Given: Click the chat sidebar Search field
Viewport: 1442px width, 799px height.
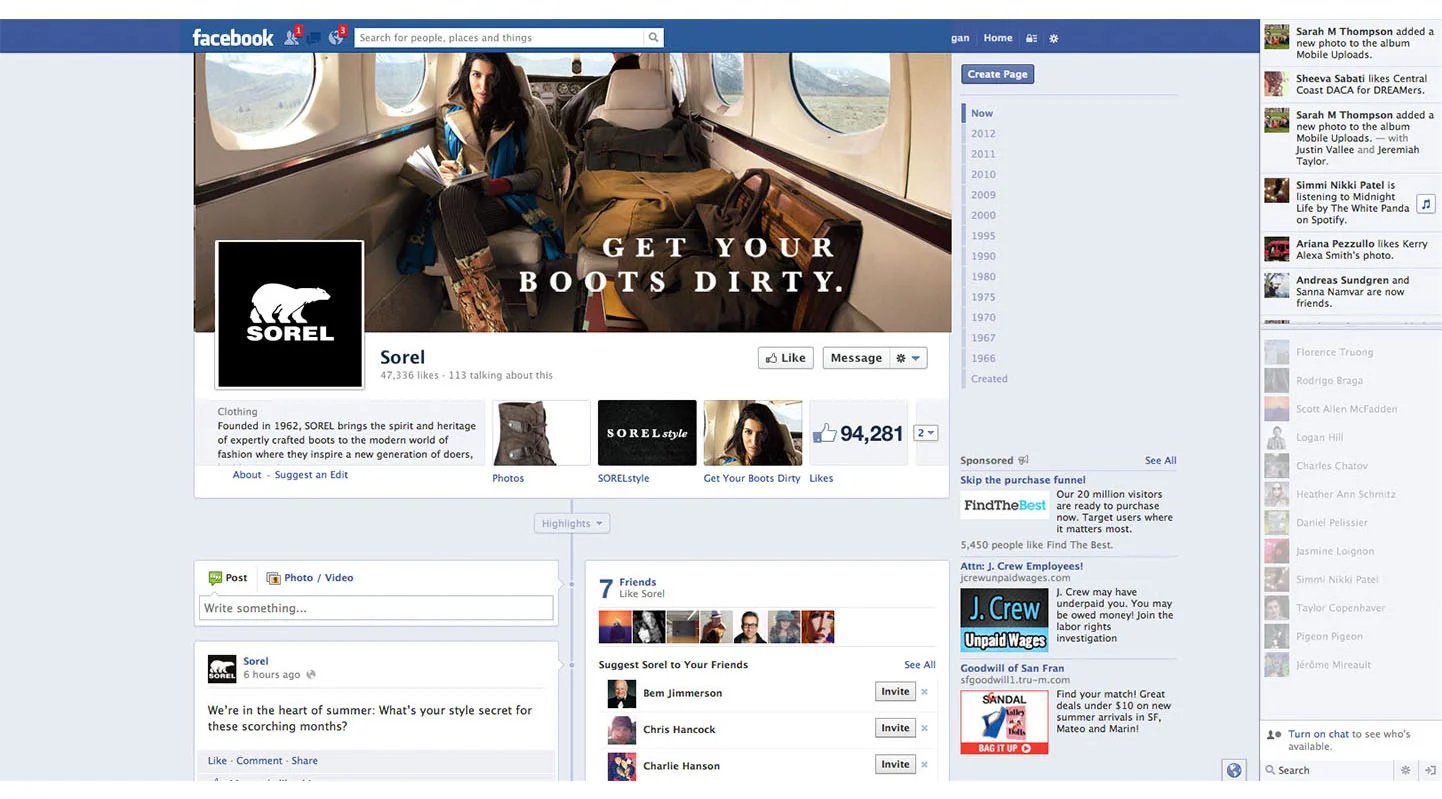Looking at the screenshot, I should pos(1327,770).
